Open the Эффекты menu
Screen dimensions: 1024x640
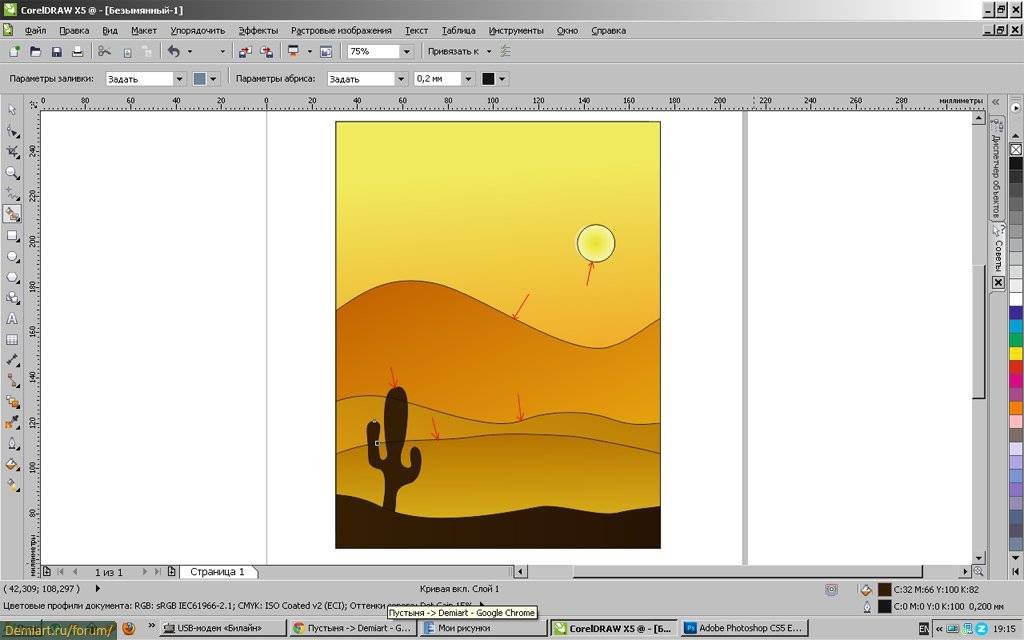tap(258, 31)
